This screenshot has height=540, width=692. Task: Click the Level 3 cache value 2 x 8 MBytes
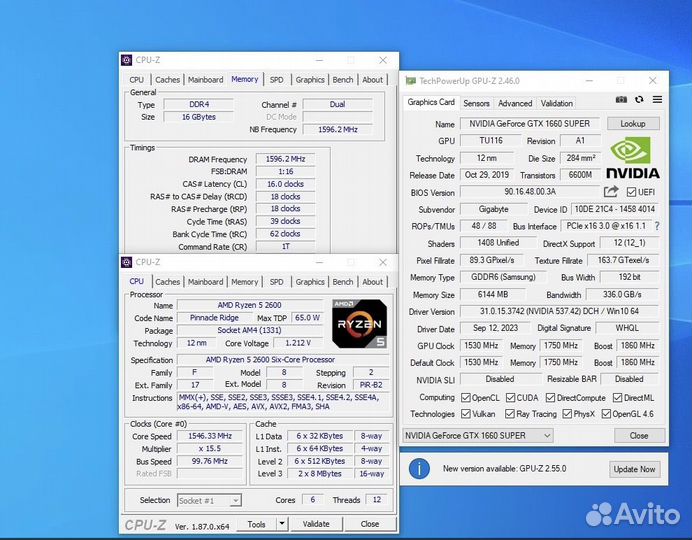[320, 473]
